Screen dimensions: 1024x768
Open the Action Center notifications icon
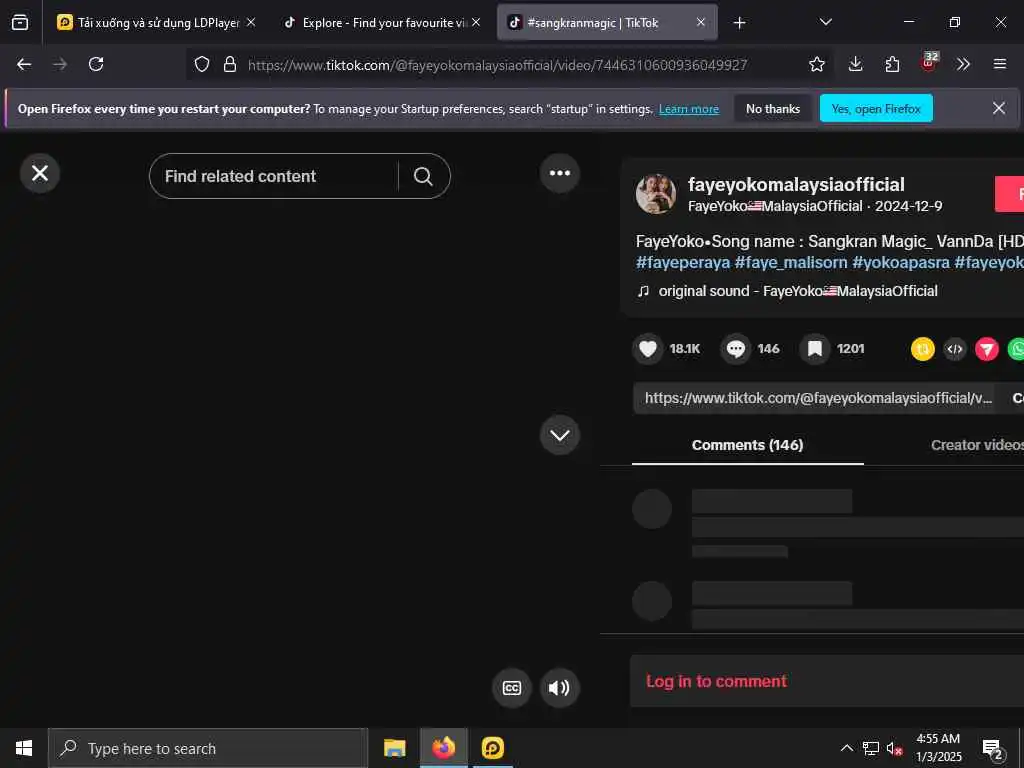tap(993, 748)
